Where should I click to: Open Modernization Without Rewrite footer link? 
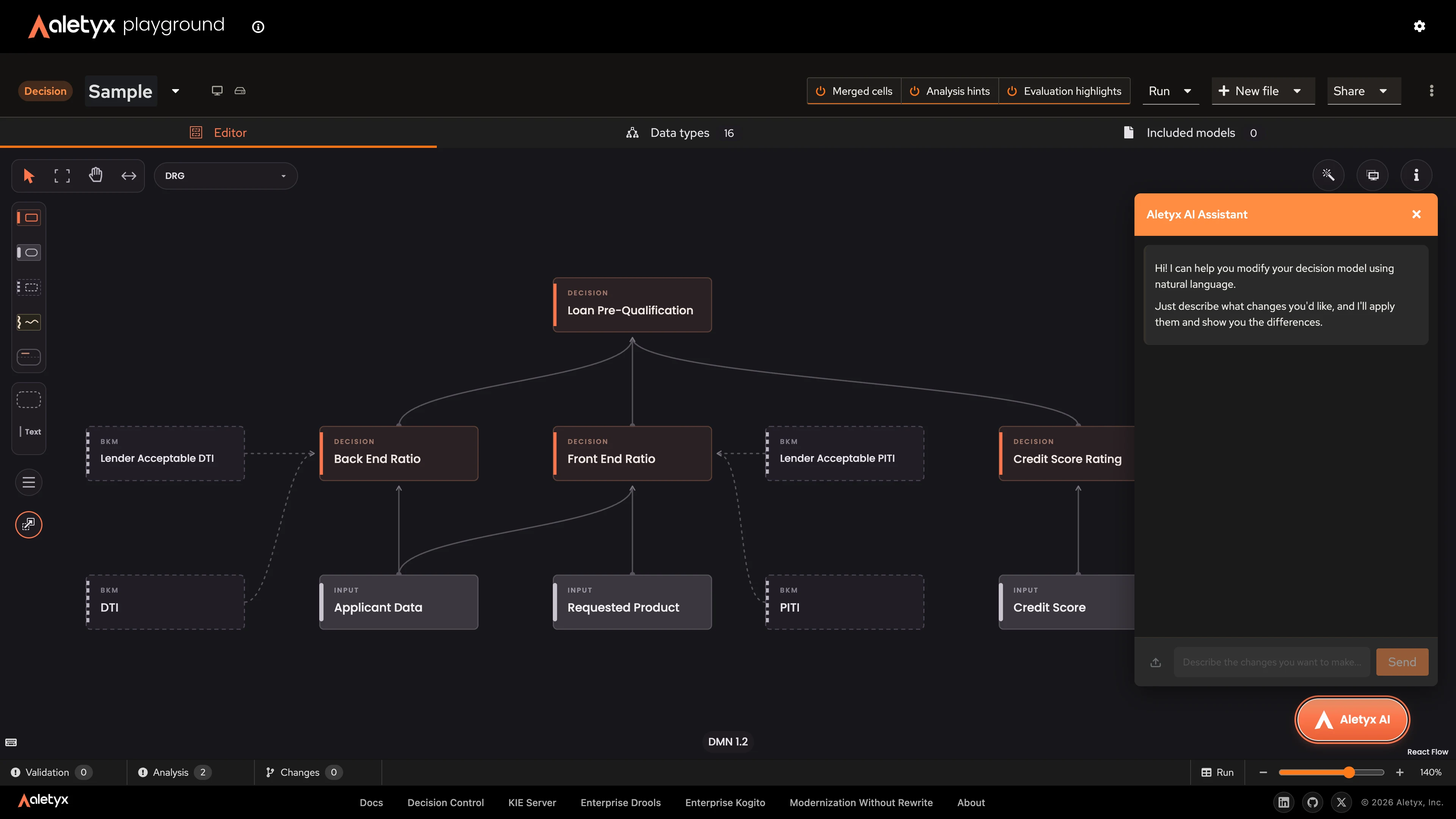[861, 803]
